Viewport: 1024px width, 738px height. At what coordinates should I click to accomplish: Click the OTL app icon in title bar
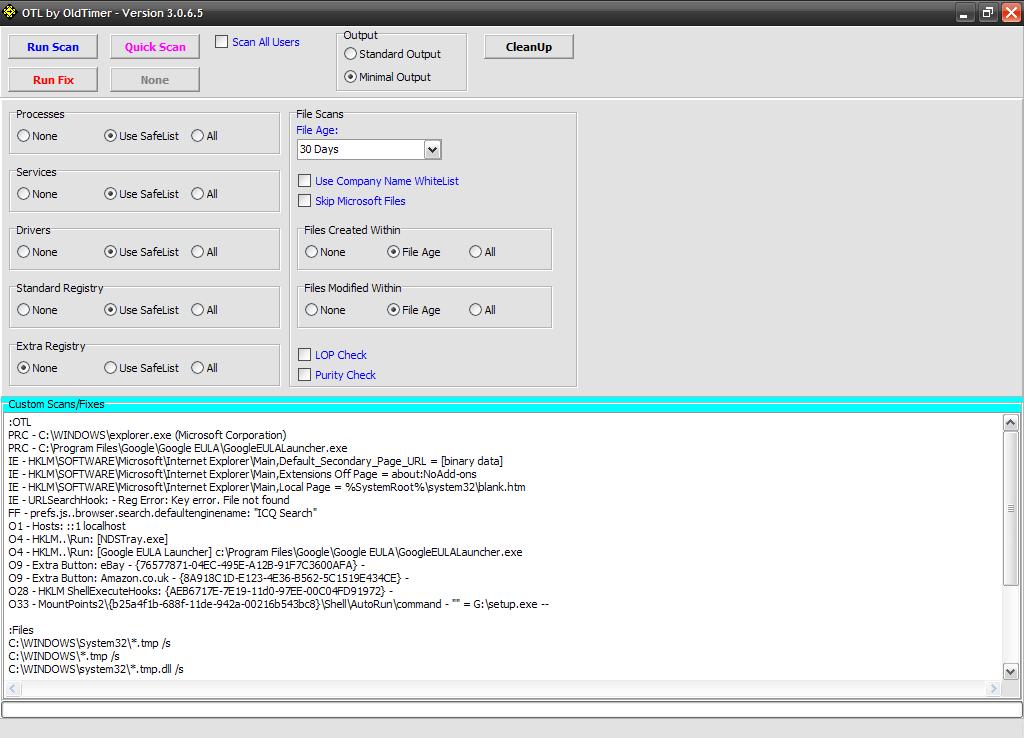click(x=10, y=12)
